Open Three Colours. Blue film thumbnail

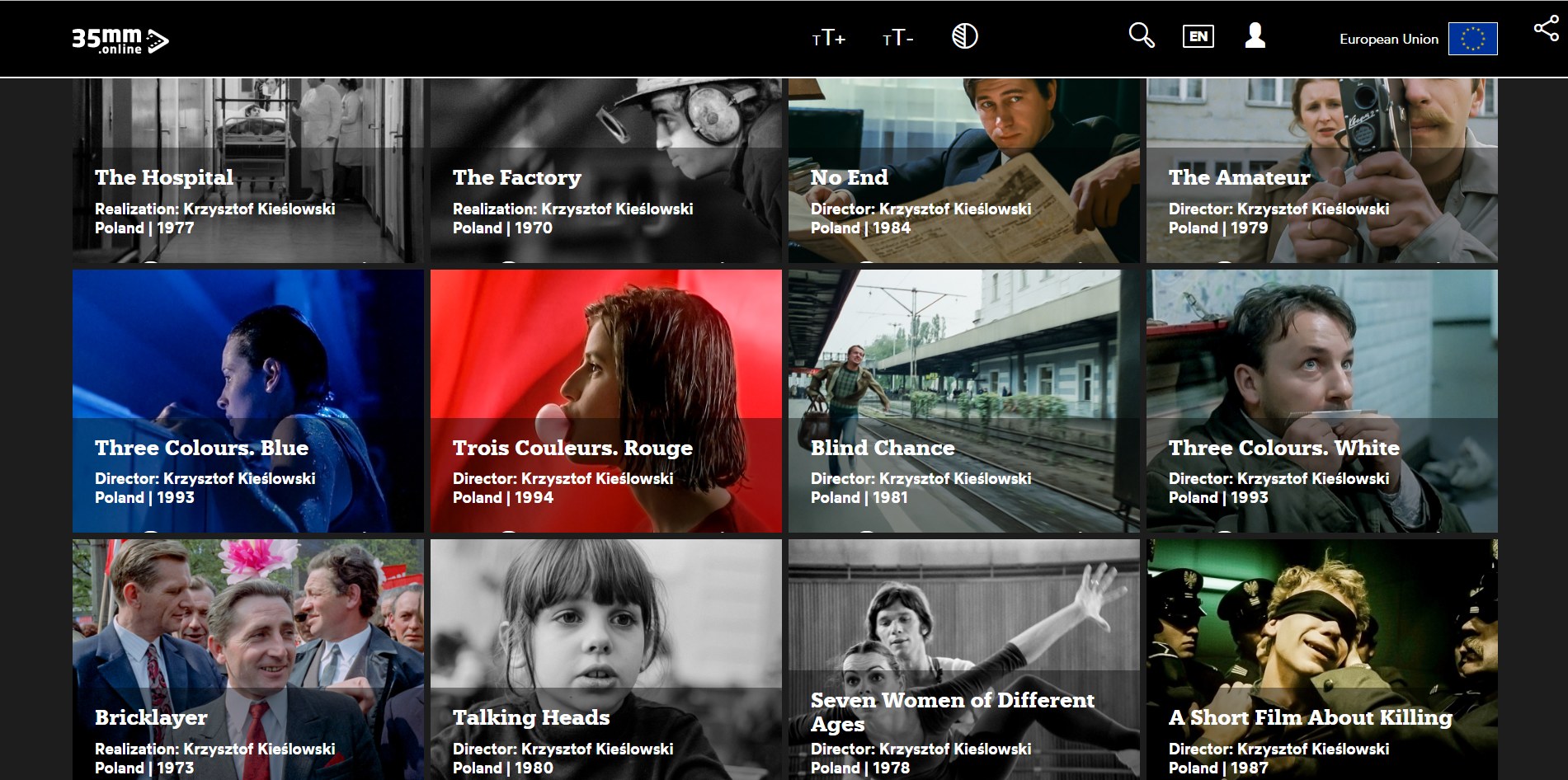248,401
